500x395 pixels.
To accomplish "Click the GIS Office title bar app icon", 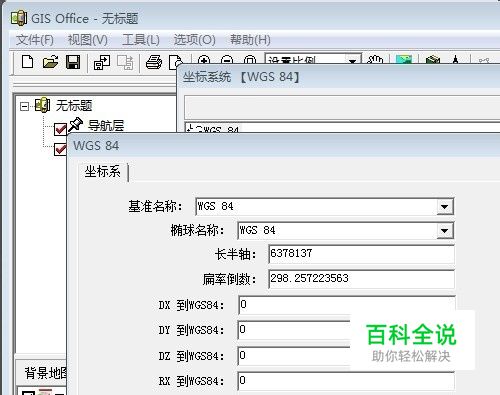I will pyautogui.click(x=19, y=18).
